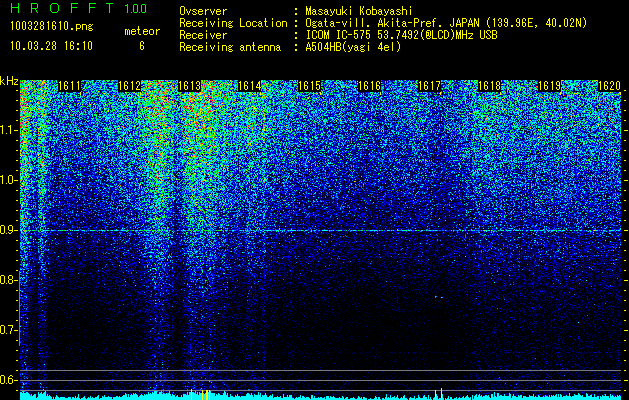Click the meteor count value 6
Screen dimensions: 629x400
[142, 46]
